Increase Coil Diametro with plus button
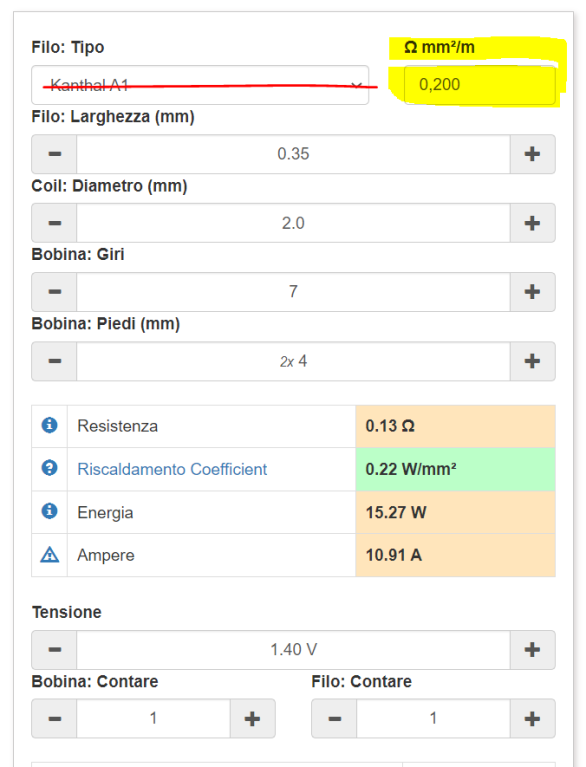The width and height of the screenshot is (586, 767). 532,223
